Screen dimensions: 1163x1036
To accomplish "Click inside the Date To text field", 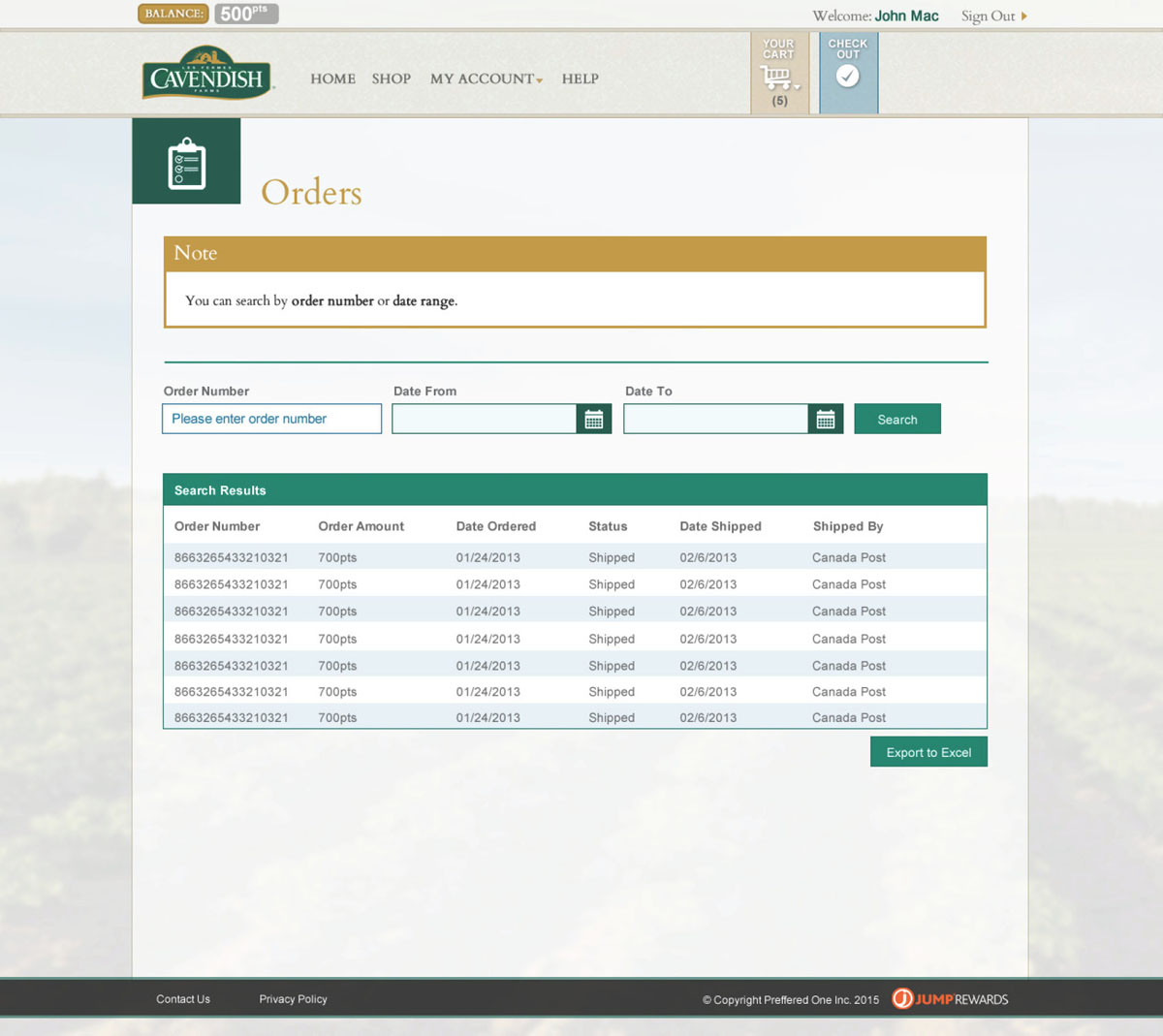I will 715,420.
